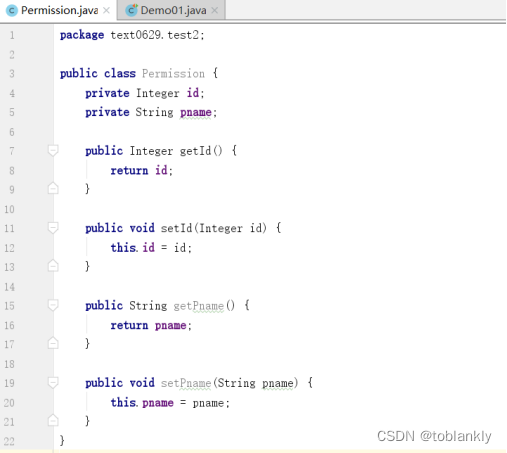Click 'Integer' type on line 4
The height and width of the screenshot is (453, 507).
[x=158, y=93]
